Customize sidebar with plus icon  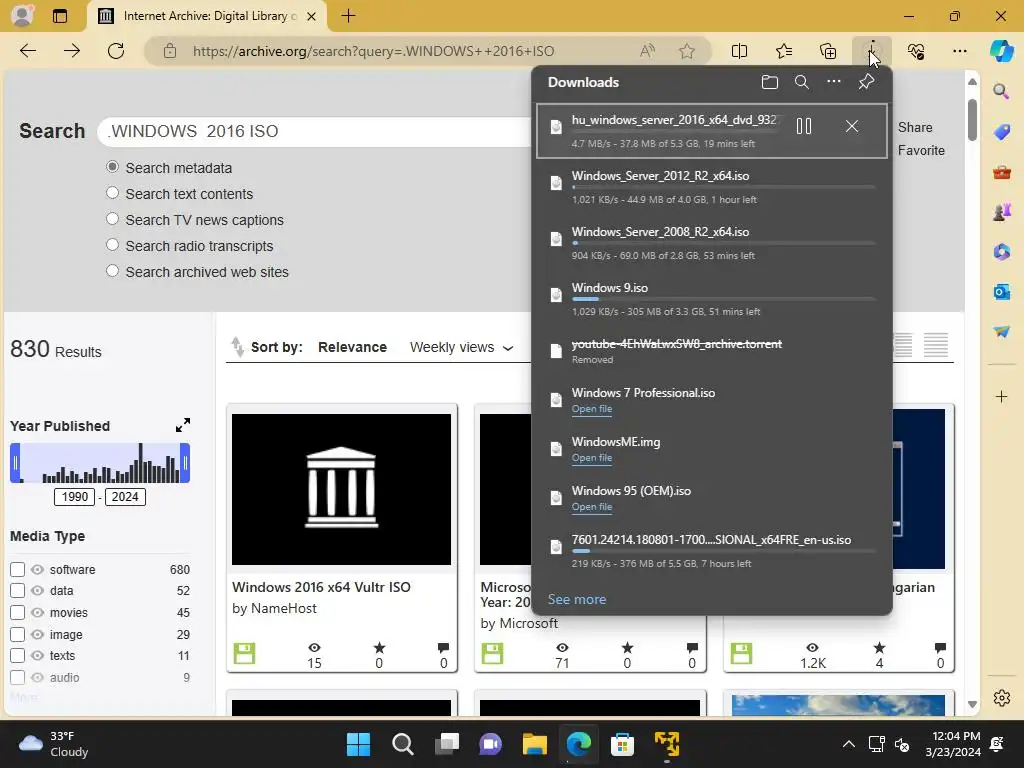1001,396
